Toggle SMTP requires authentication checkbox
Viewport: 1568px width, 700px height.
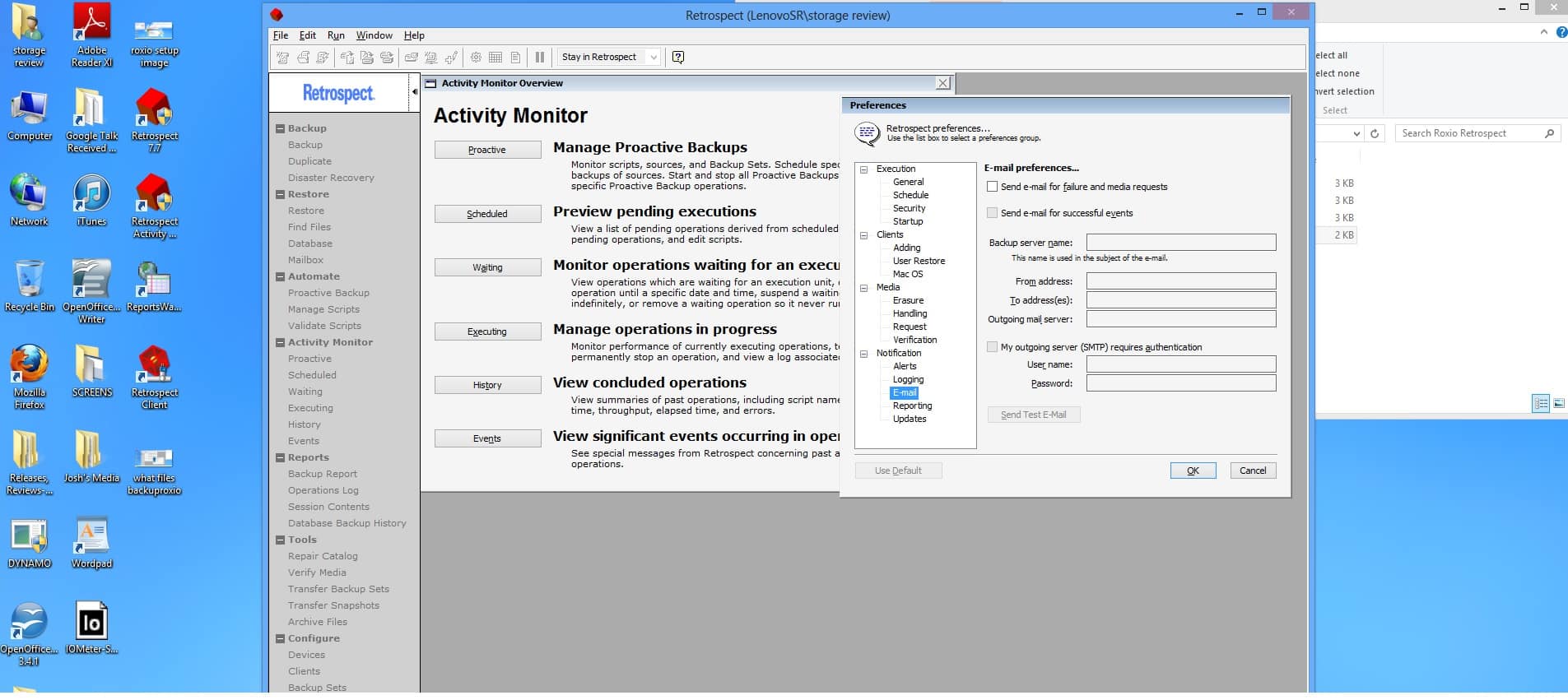993,347
